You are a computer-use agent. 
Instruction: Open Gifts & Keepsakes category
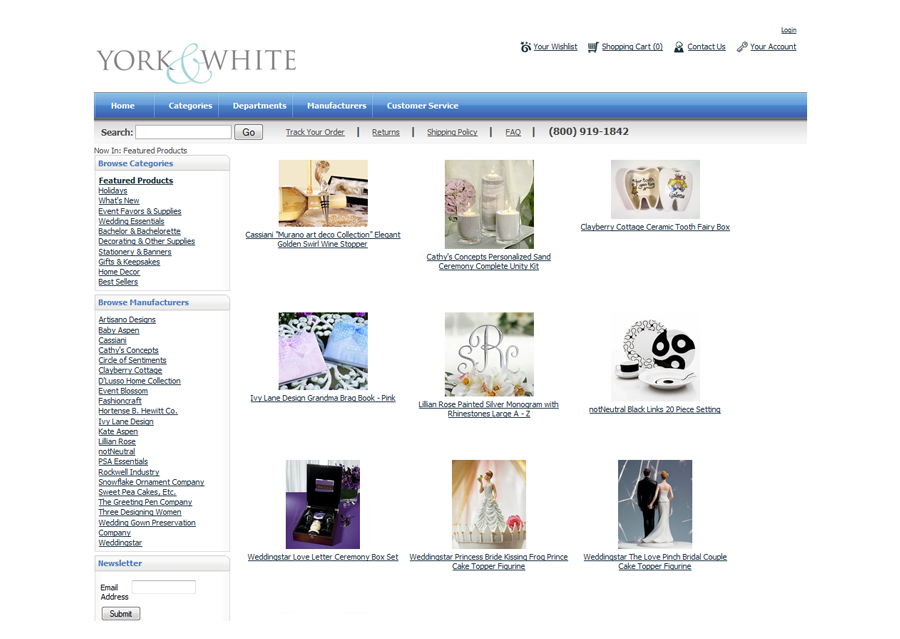129,262
